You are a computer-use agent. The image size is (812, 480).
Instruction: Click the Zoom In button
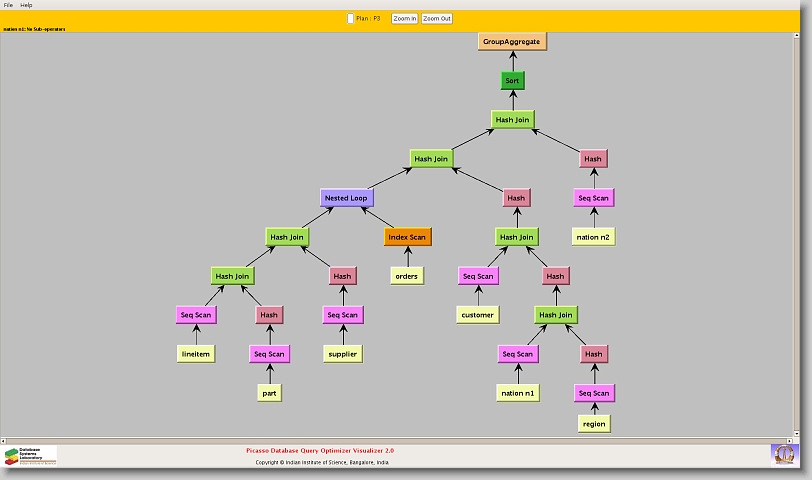click(x=404, y=18)
